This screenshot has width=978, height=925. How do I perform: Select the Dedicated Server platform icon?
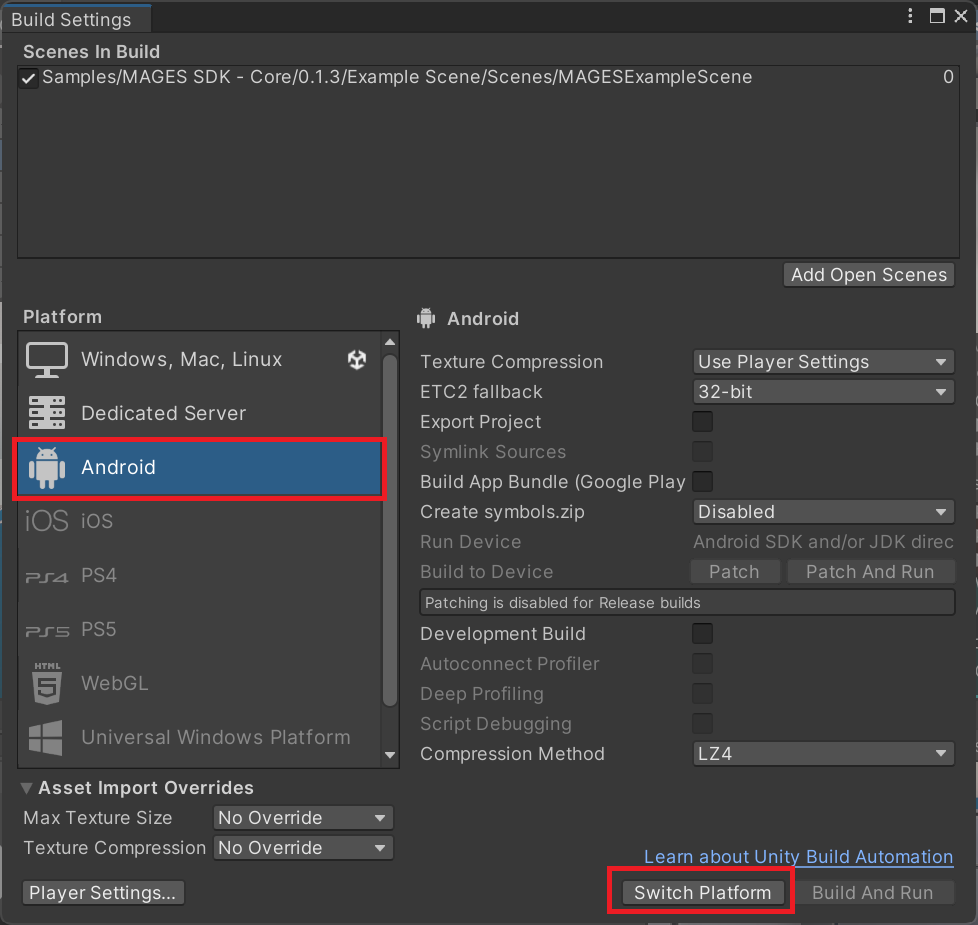[x=46, y=413]
